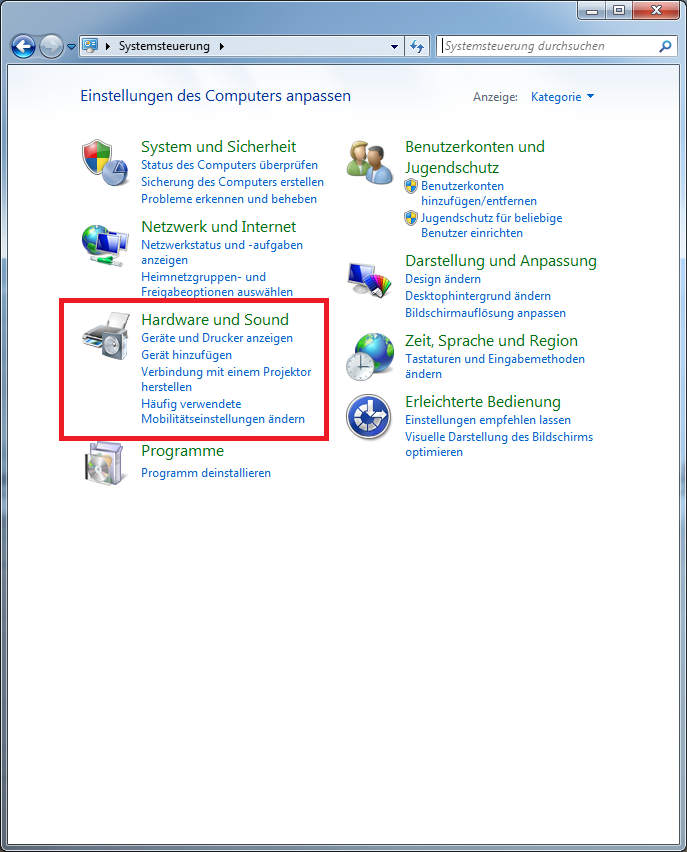
Task: Focus the Systemsteuerung durchsuchen search field
Action: coord(549,46)
